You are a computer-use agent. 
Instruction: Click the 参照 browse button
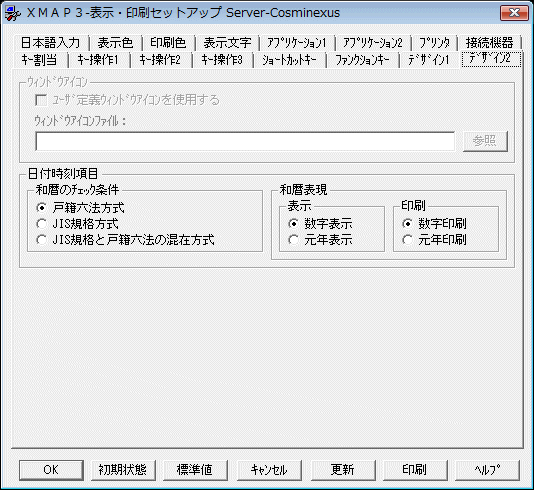click(485, 141)
